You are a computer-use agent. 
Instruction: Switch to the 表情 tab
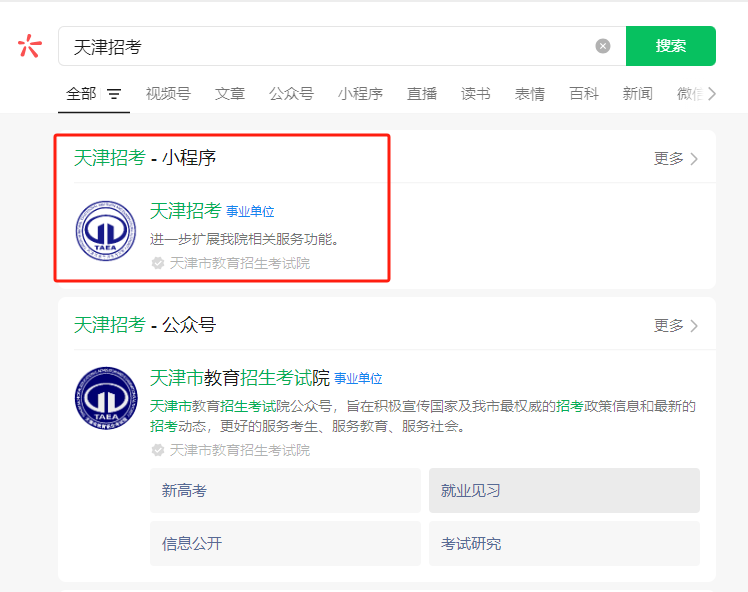[x=530, y=93]
